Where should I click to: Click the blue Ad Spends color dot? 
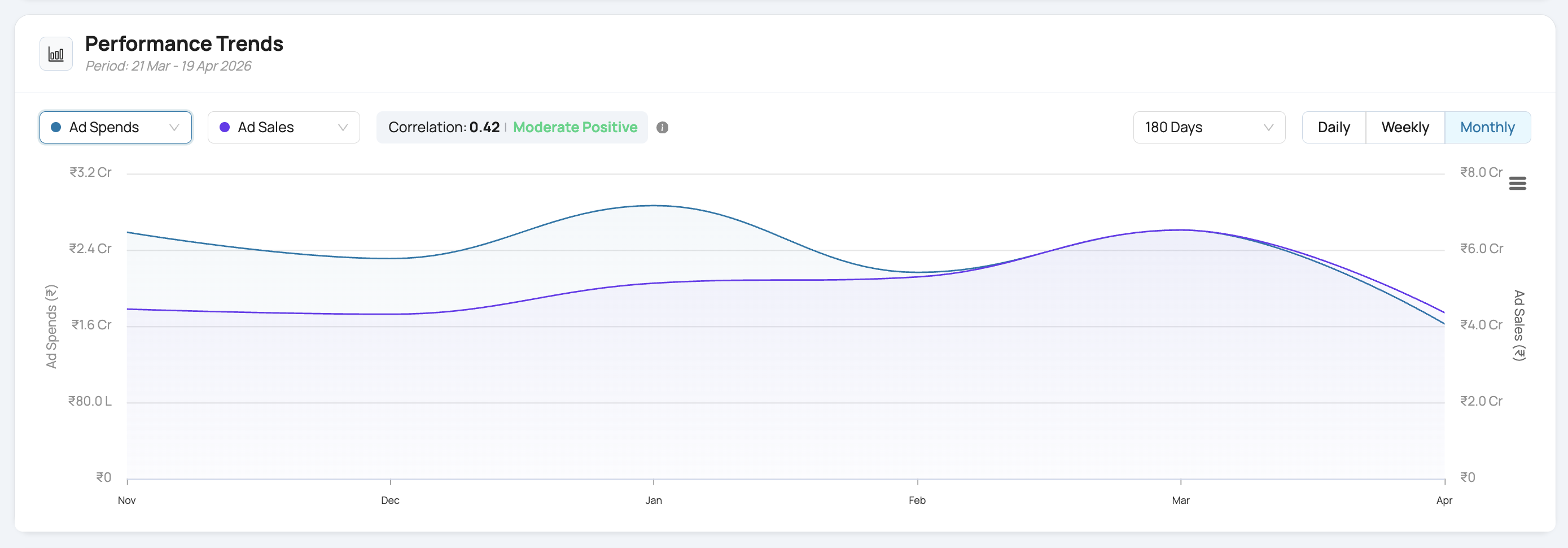[x=56, y=128]
